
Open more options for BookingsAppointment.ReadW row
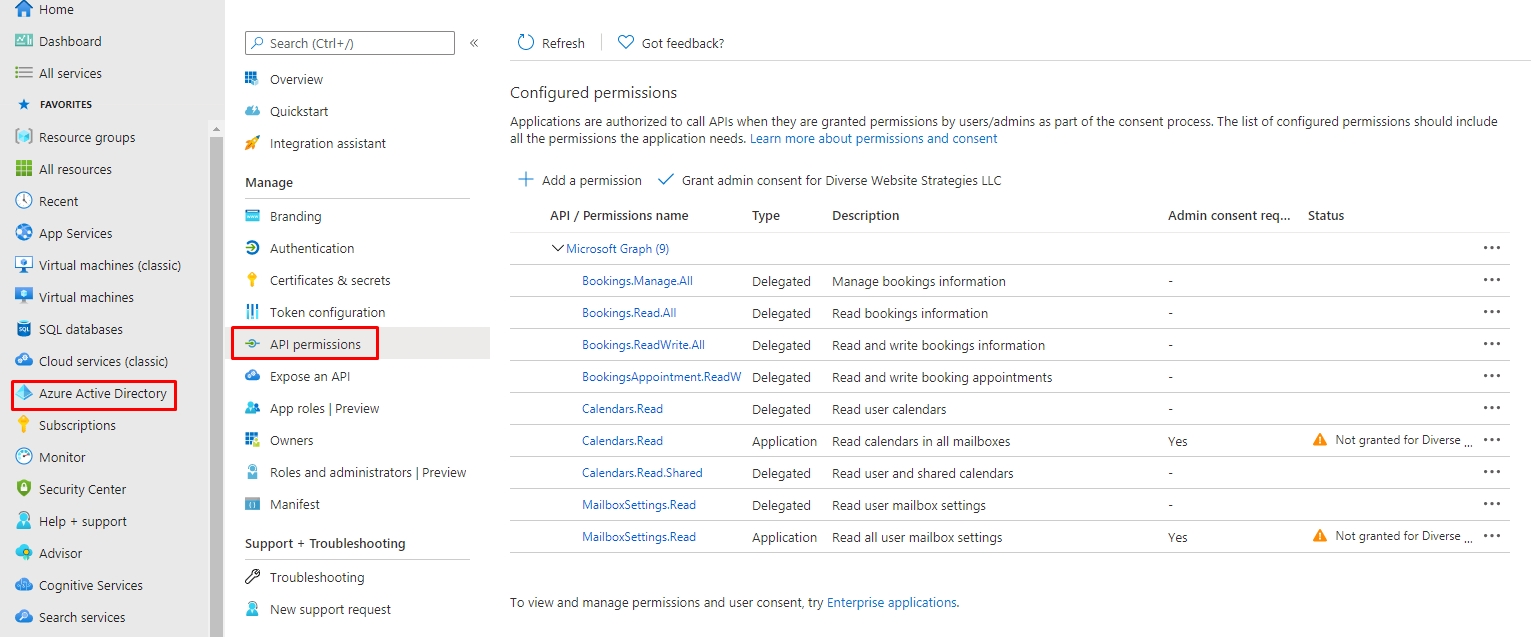tap(1492, 376)
